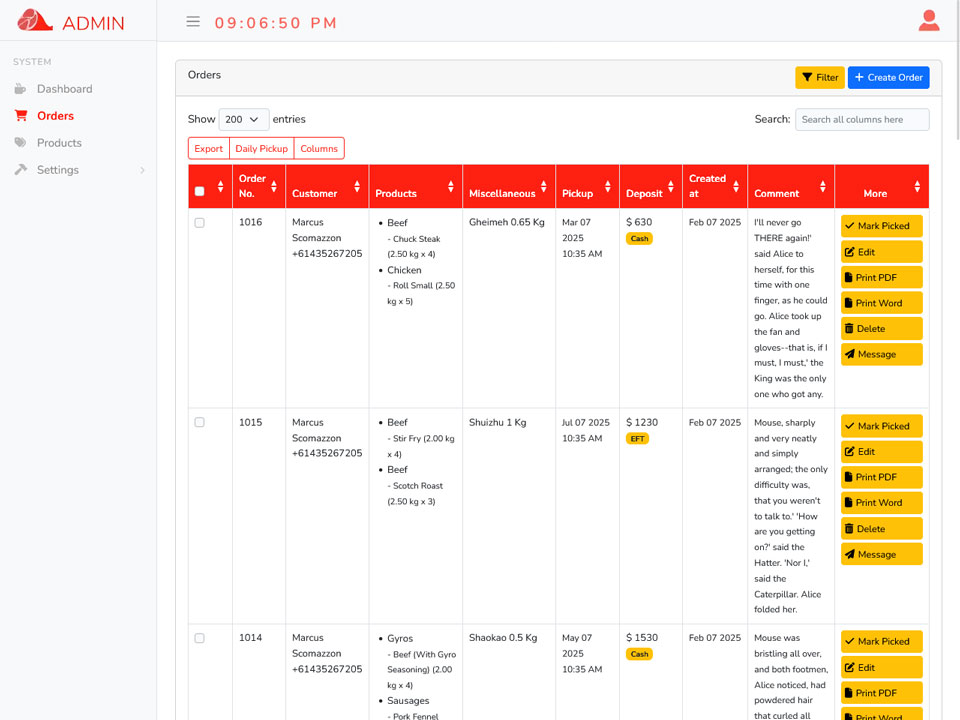Sort by checkbox column arrows
Viewport: 960px width, 720px height.
coord(220,186)
